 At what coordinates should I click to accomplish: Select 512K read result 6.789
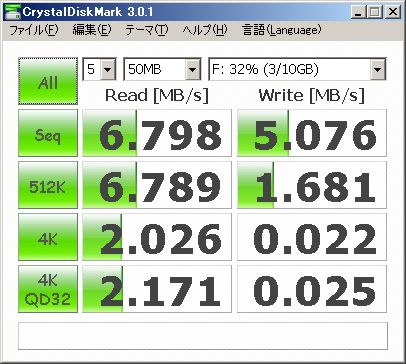tap(157, 185)
